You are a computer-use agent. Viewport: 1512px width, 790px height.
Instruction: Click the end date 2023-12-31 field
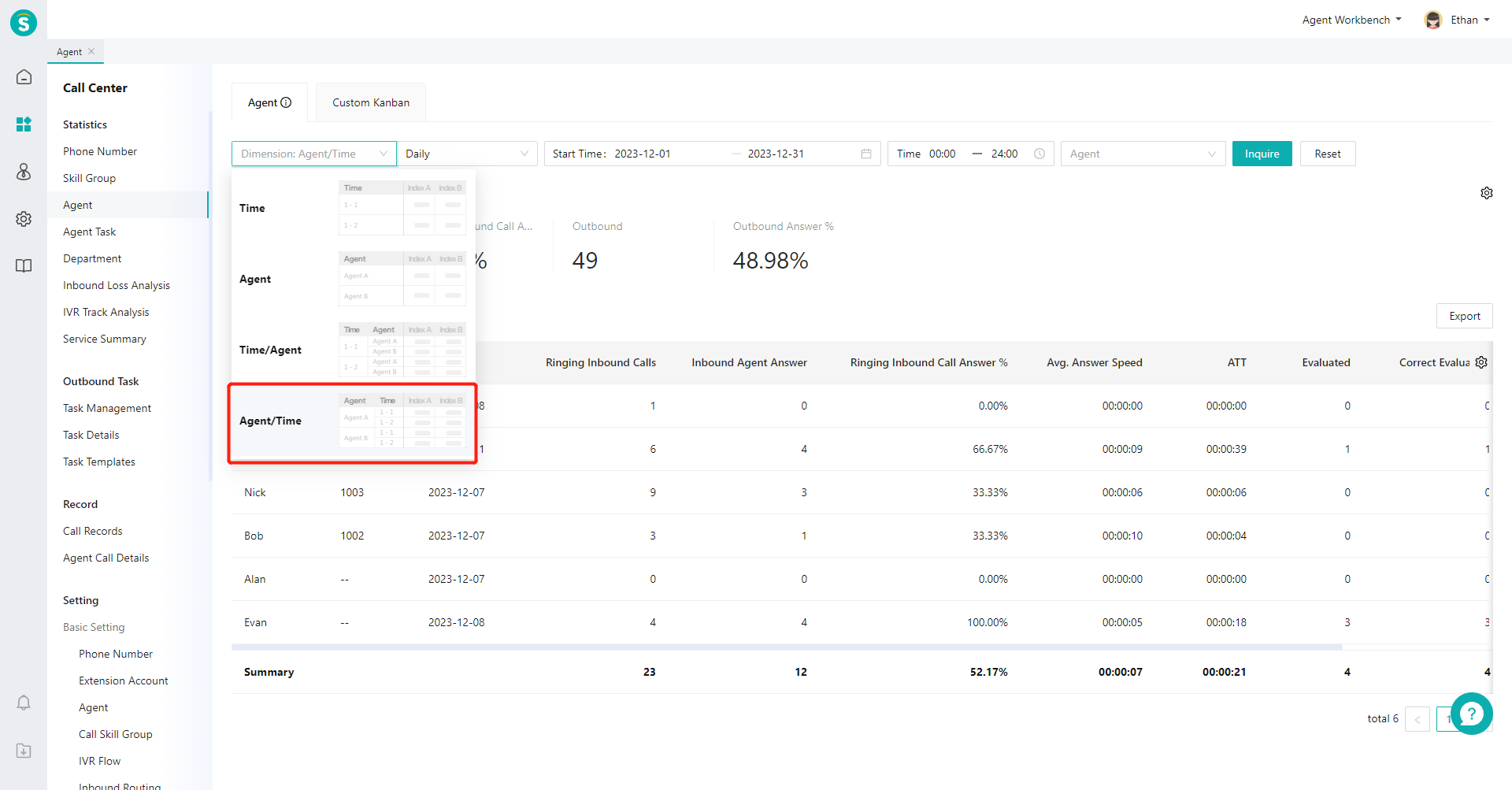[x=776, y=154]
